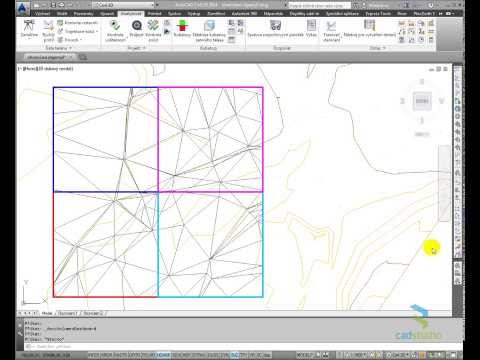Open the Výstup ribbon tab
The height and width of the screenshot is (360, 480).
pyautogui.click(x=194, y=14)
